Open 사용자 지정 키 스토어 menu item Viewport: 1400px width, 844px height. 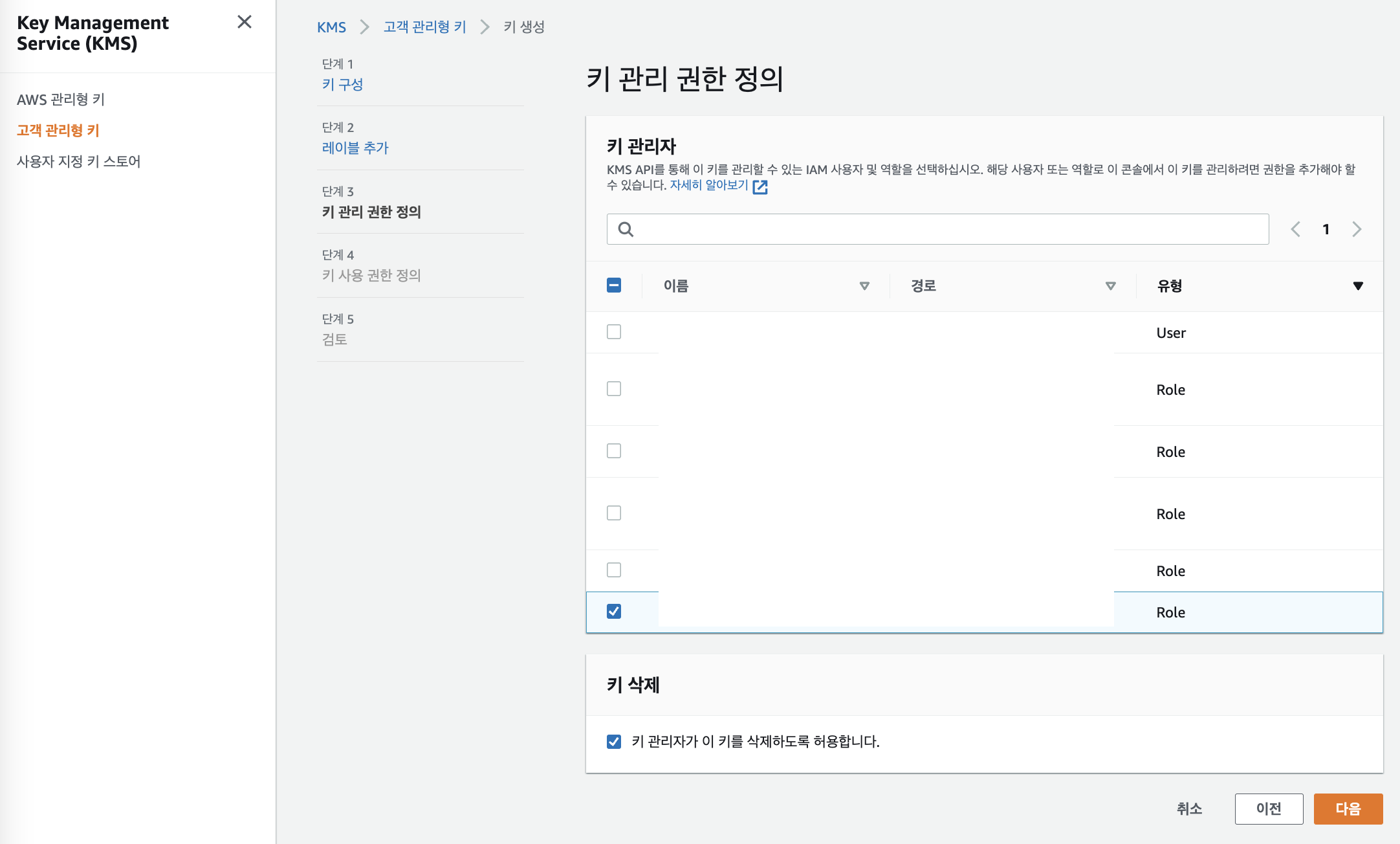[78, 161]
